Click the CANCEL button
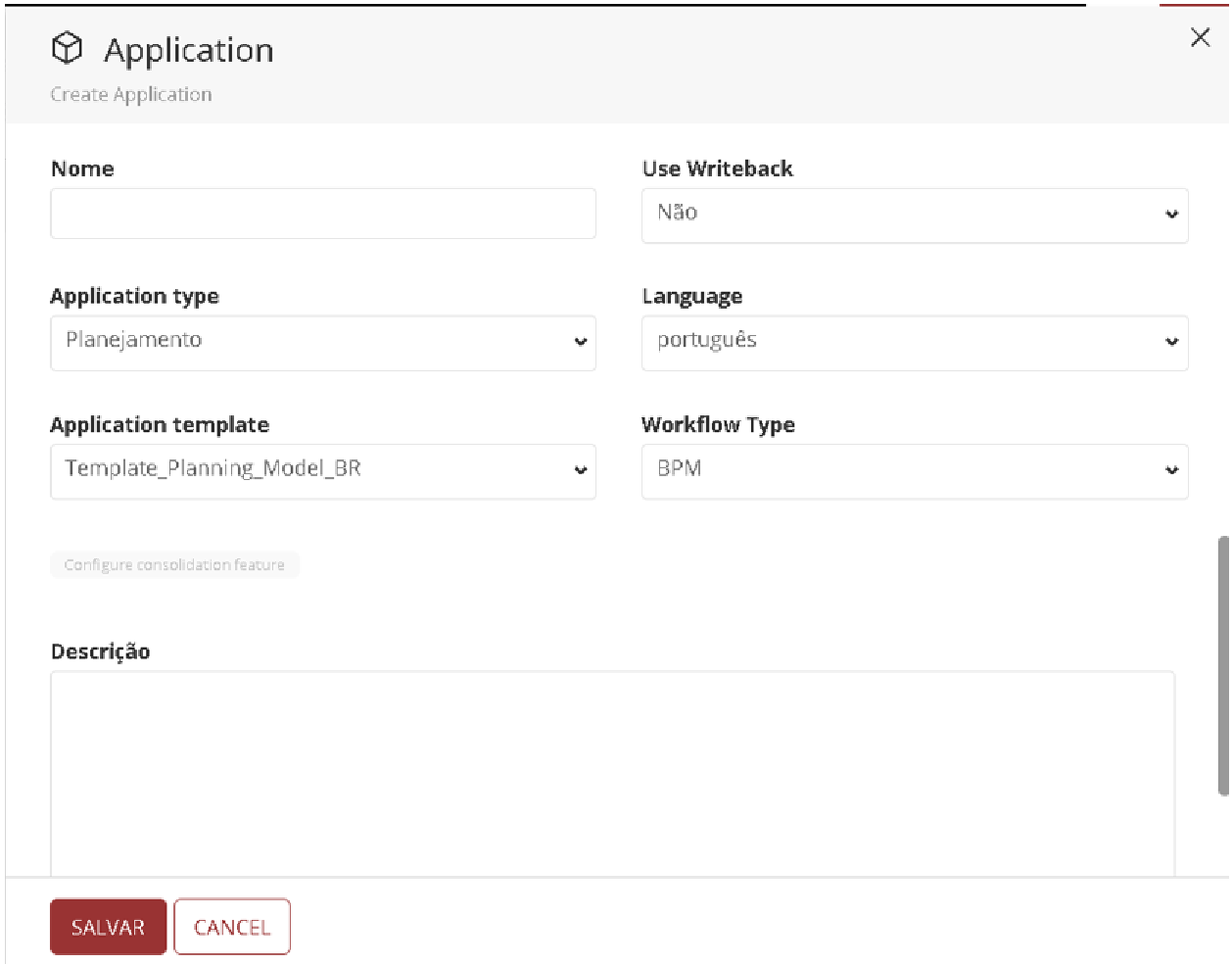1232x964 pixels. pyautogui.click(x=232, y=927)
